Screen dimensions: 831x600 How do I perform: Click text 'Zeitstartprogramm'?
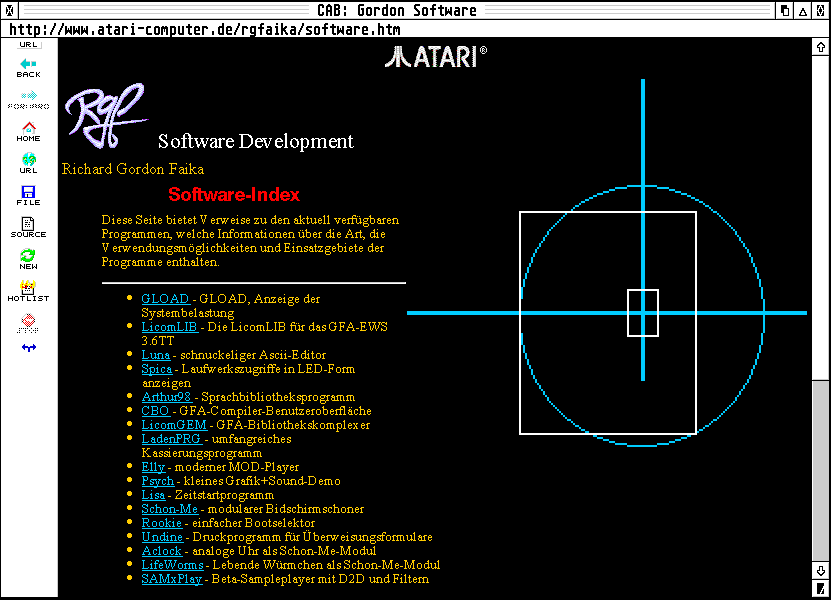tap(224, 495)
